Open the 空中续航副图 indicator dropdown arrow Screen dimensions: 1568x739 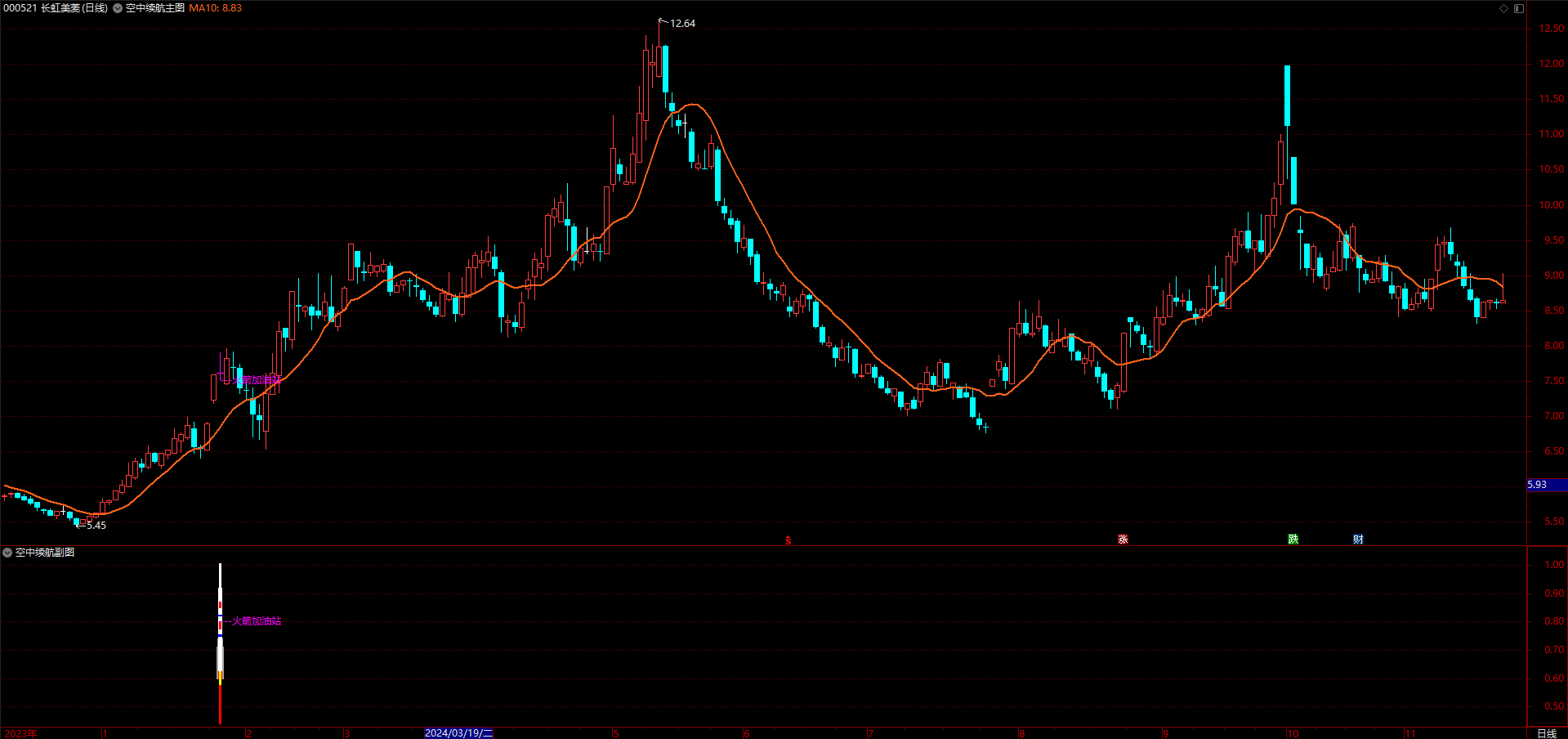7,553
